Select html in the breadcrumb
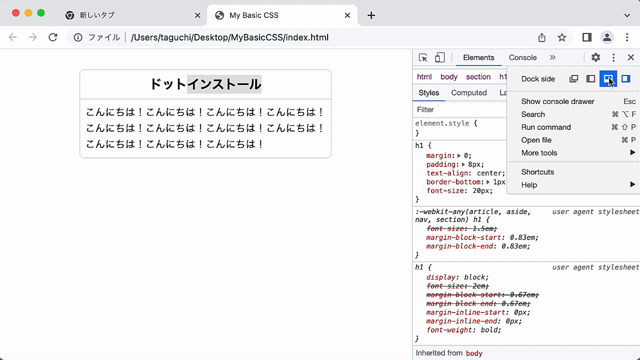The height and width of the screenshot is (360, 640). point(424,77)
